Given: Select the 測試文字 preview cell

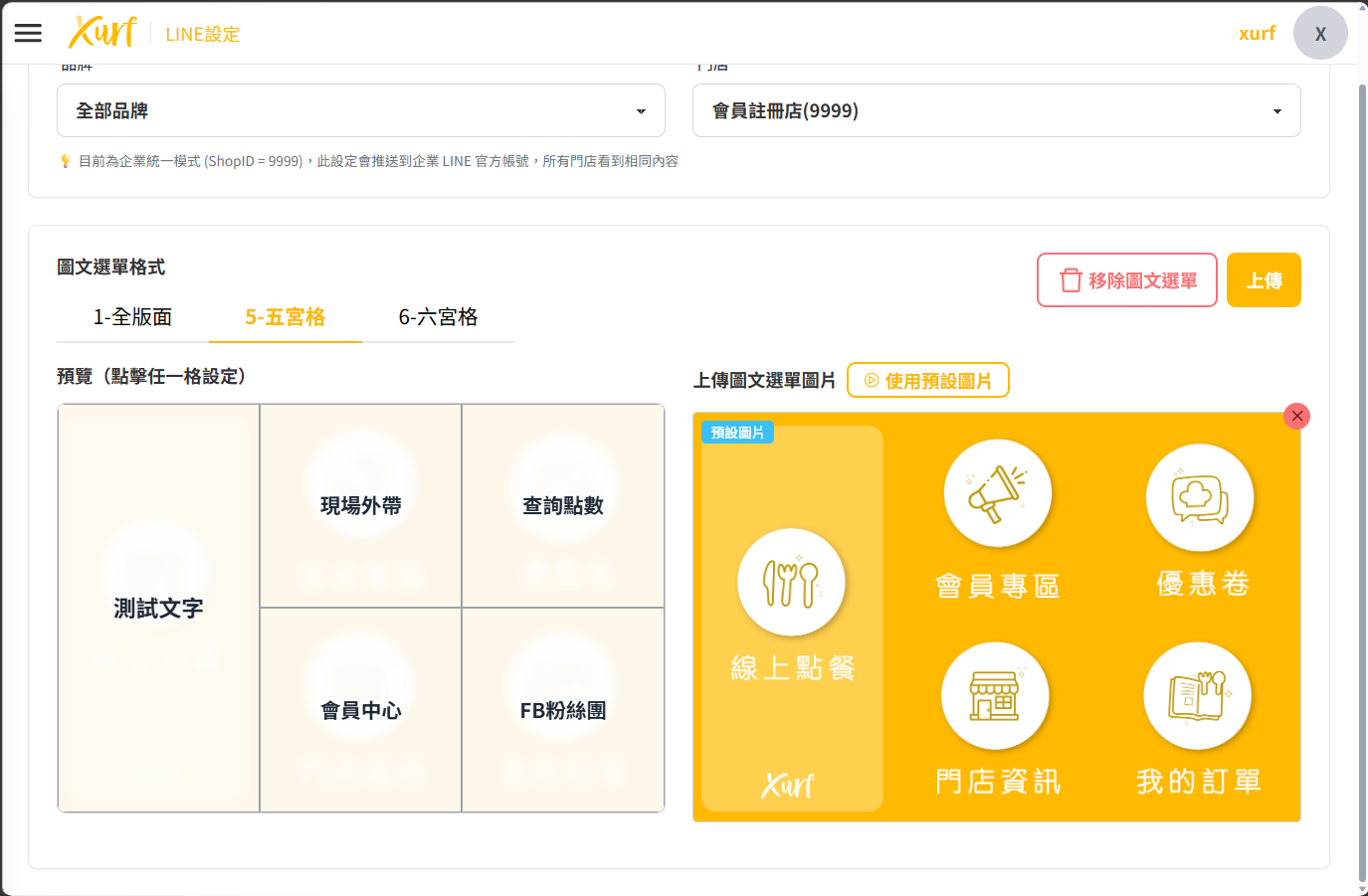Looking at the screenshot, I should tap(158, 608).
